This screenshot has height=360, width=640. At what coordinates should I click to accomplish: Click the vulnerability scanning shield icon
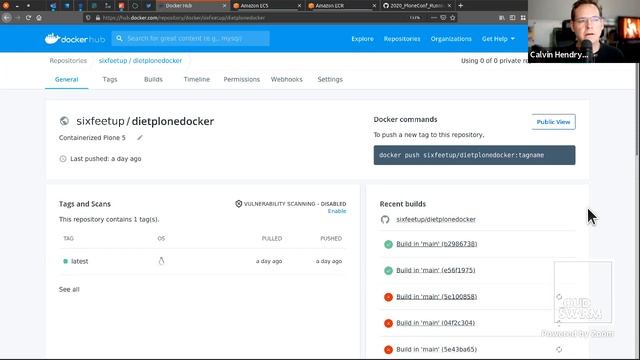[239, 204]
